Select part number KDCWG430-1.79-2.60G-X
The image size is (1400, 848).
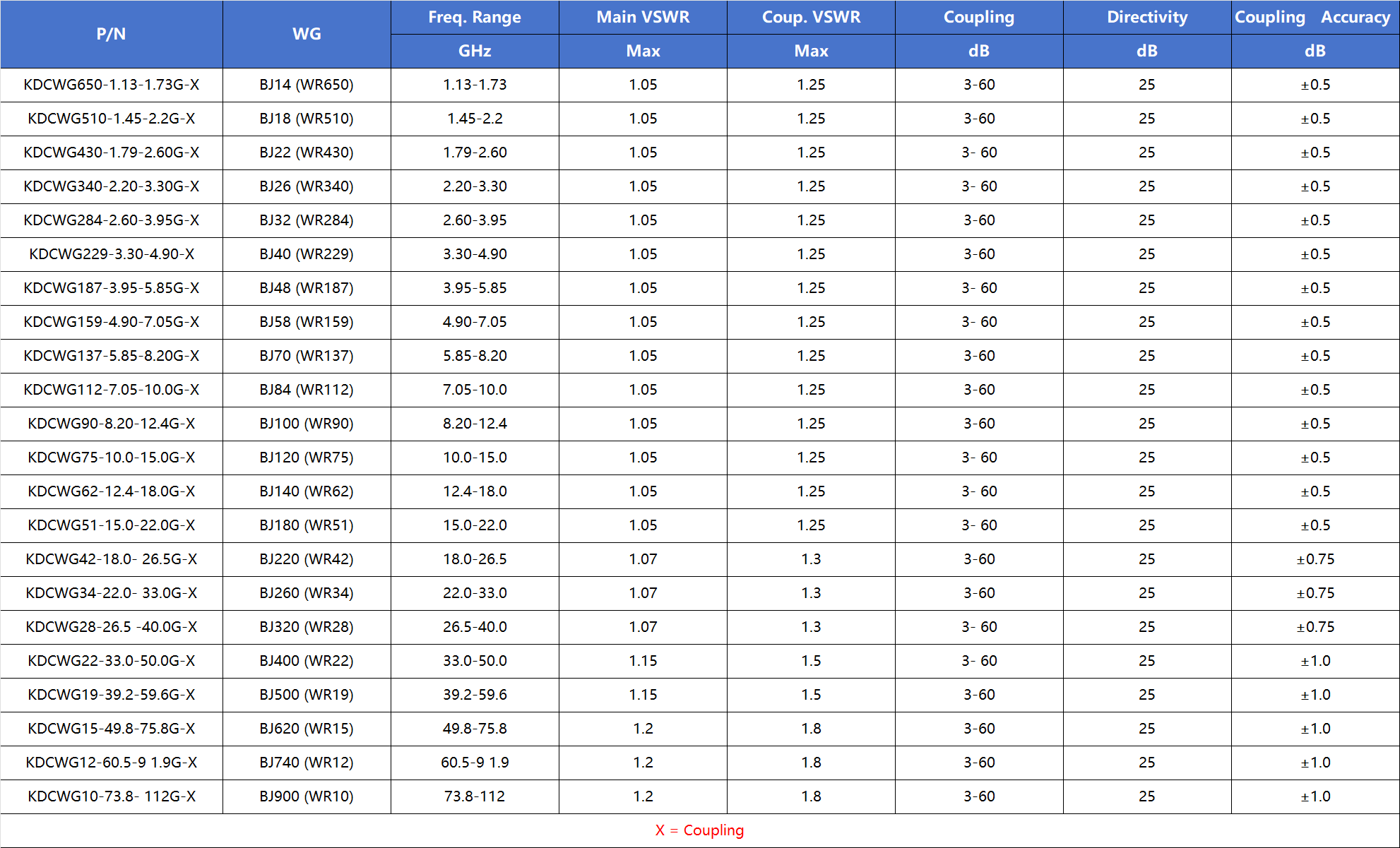(x=112, y=153)
